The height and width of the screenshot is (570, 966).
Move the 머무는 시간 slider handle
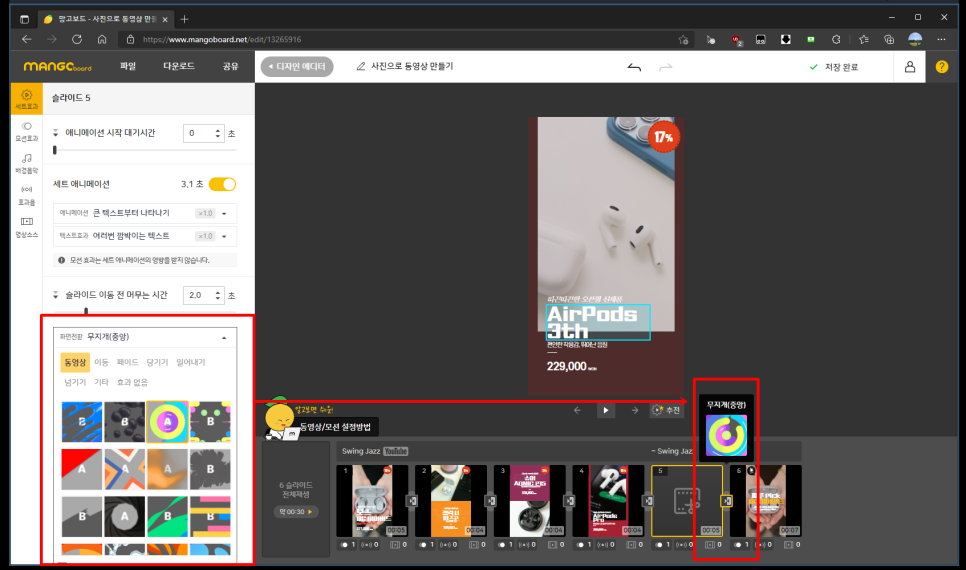coord(86,311)
